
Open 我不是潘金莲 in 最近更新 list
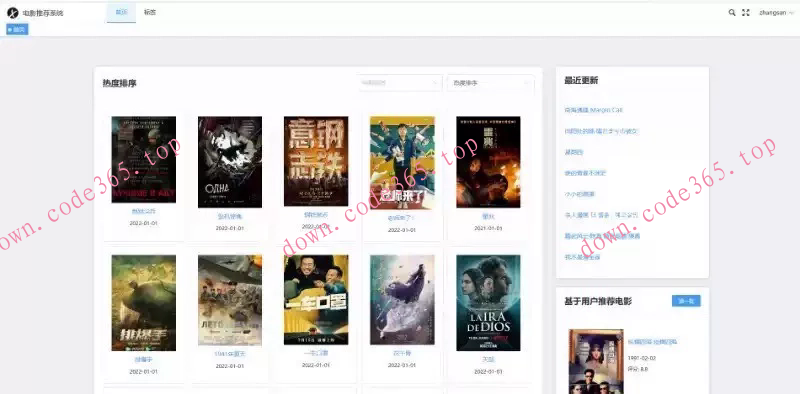[x=582, y=257]
